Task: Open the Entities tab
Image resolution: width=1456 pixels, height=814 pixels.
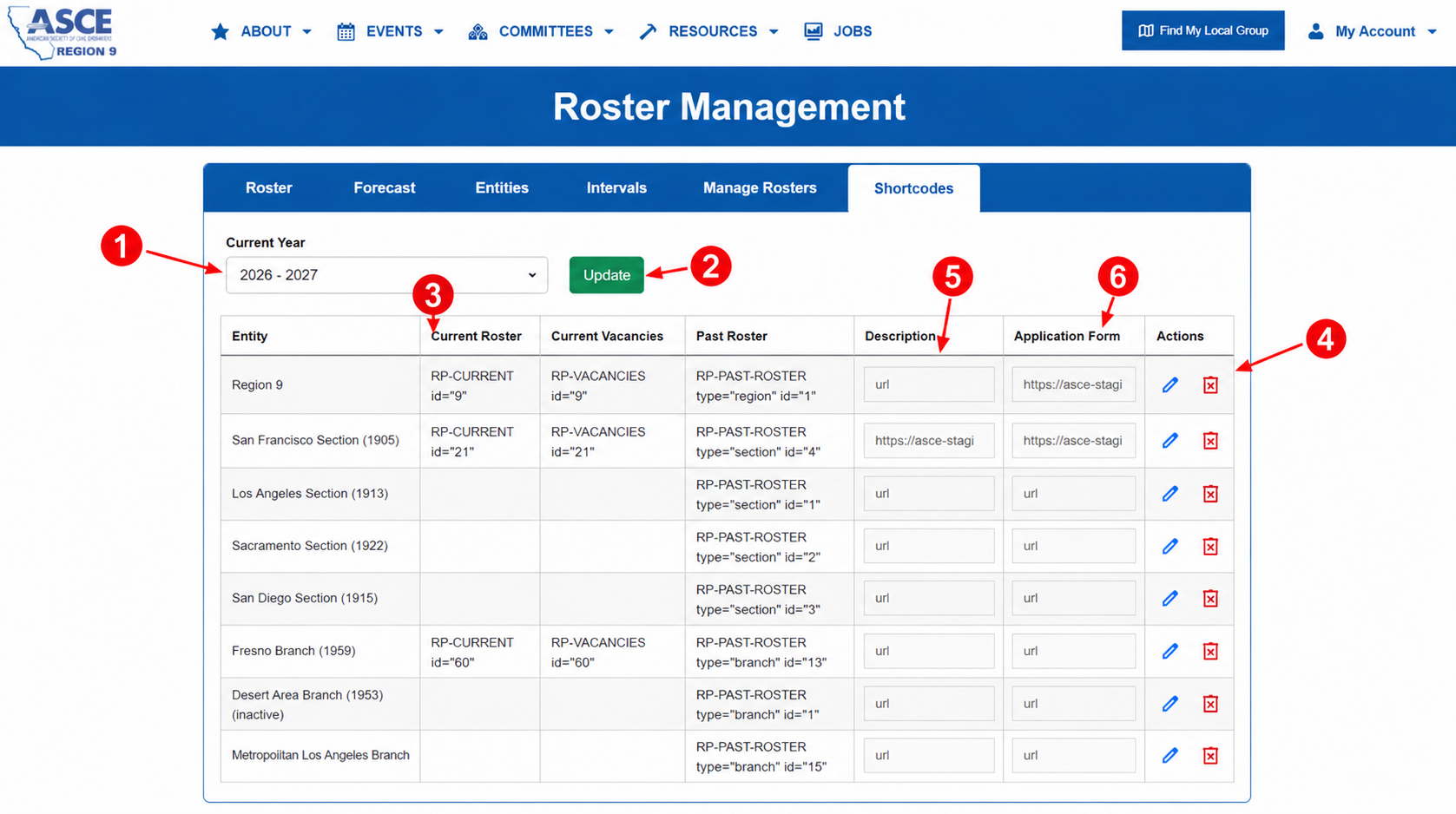Action: point(502,188)
